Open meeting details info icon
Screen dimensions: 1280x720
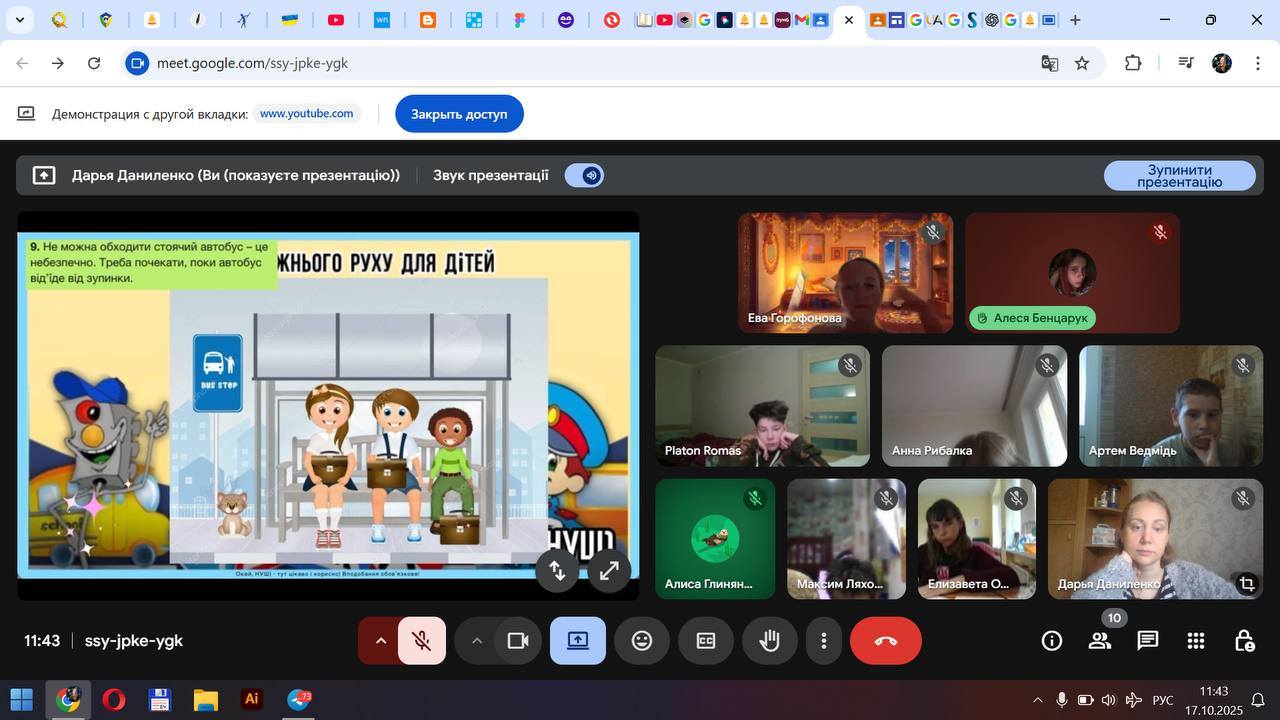tap(1052, 641)
